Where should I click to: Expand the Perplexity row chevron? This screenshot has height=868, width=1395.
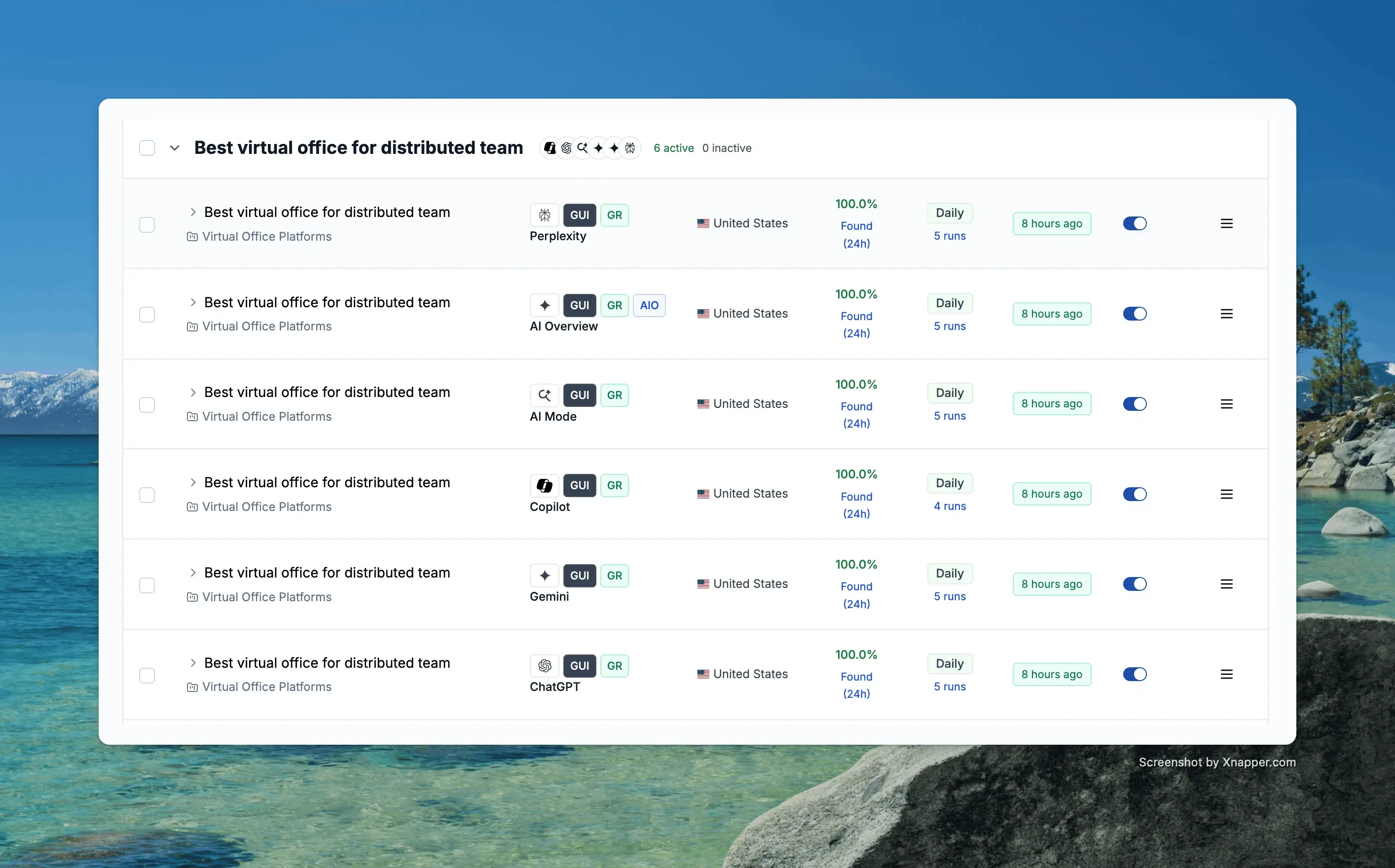coord(193,213)
